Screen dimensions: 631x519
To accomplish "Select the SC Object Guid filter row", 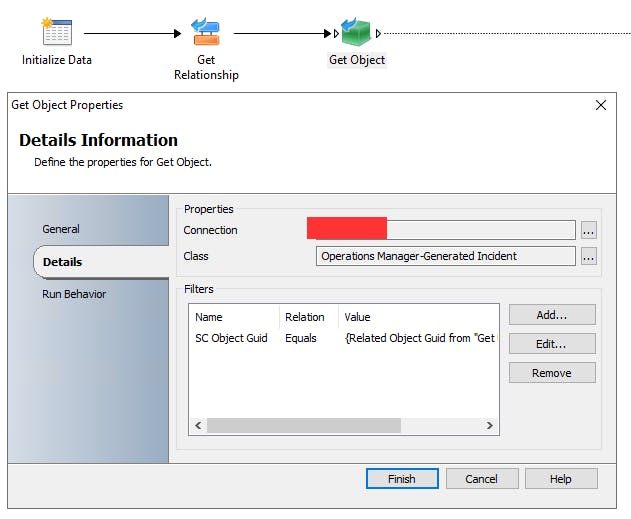I will [344, 338].
